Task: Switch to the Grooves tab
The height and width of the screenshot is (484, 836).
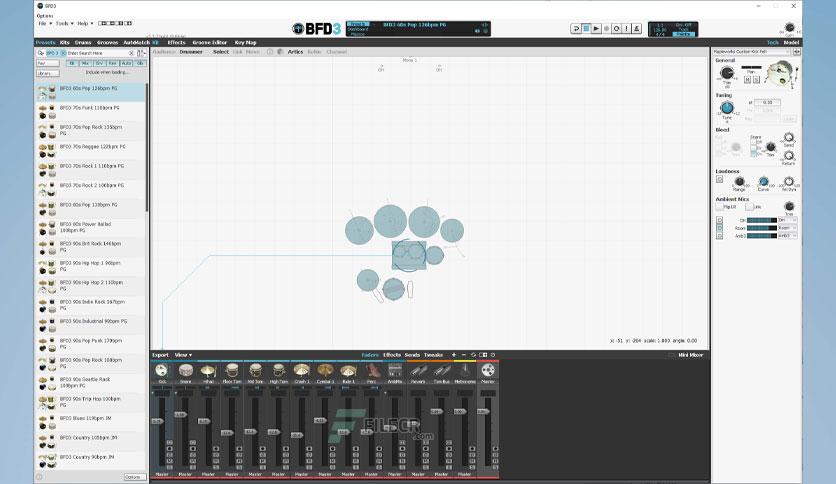Action: coord(107,43)
